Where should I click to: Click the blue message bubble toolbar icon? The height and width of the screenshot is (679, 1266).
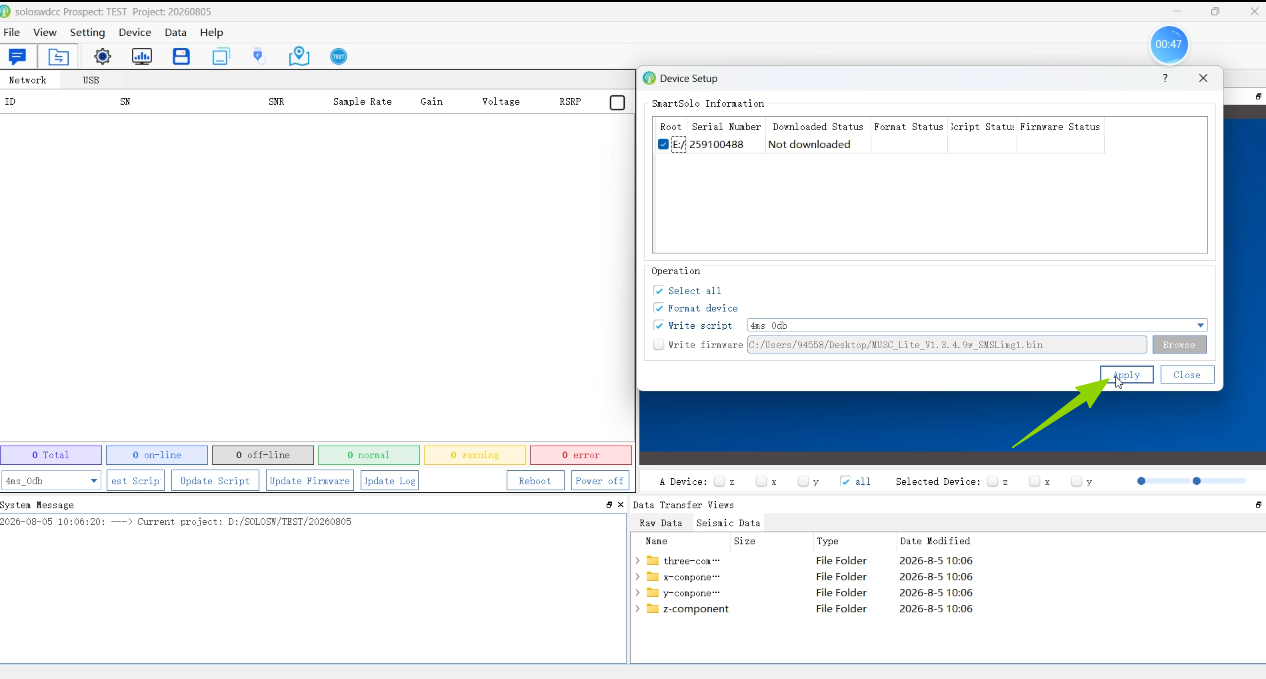(x=17, y=57)
